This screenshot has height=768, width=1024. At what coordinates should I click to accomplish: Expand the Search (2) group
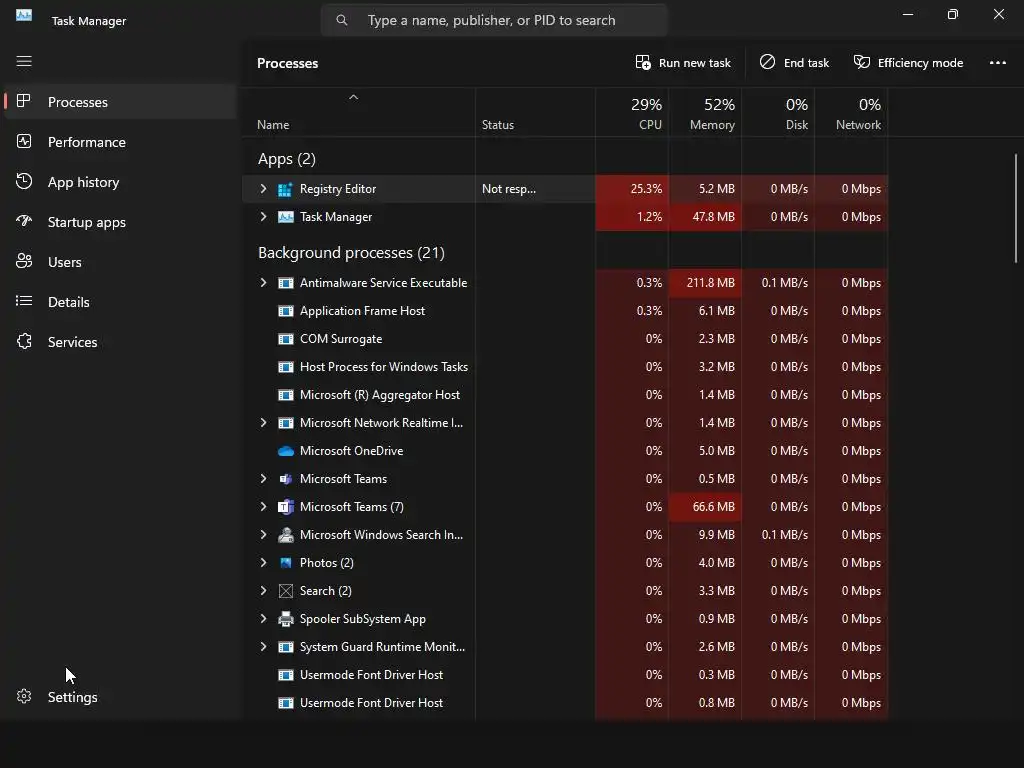point(263,591)
